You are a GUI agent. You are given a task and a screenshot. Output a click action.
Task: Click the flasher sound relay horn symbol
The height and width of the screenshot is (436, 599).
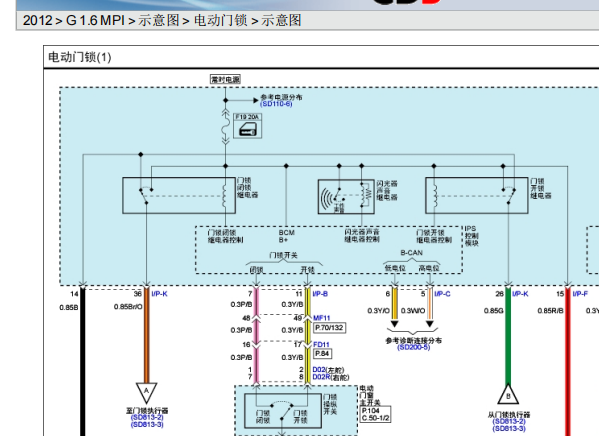pyautogui.click(x=327, y=198)
